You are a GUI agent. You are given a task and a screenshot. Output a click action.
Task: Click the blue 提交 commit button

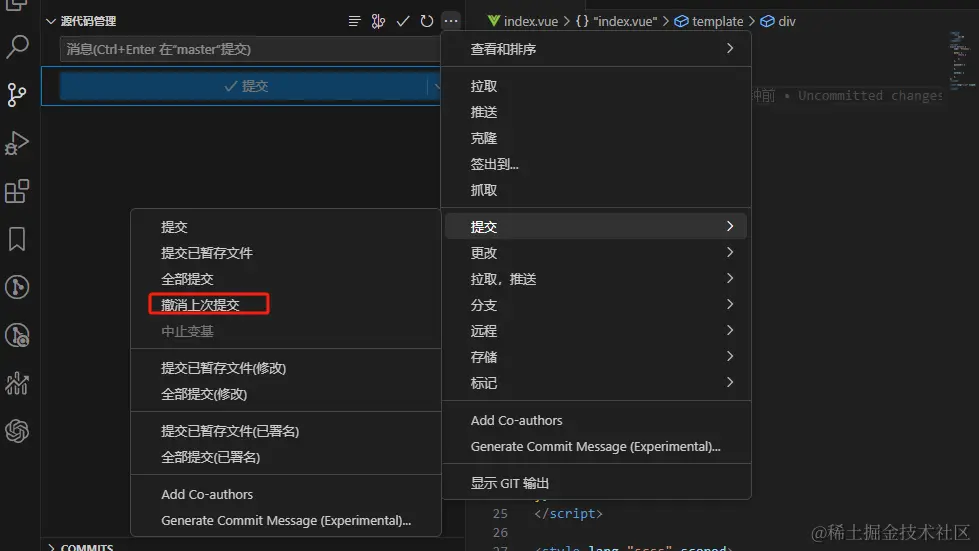[244, 86]
